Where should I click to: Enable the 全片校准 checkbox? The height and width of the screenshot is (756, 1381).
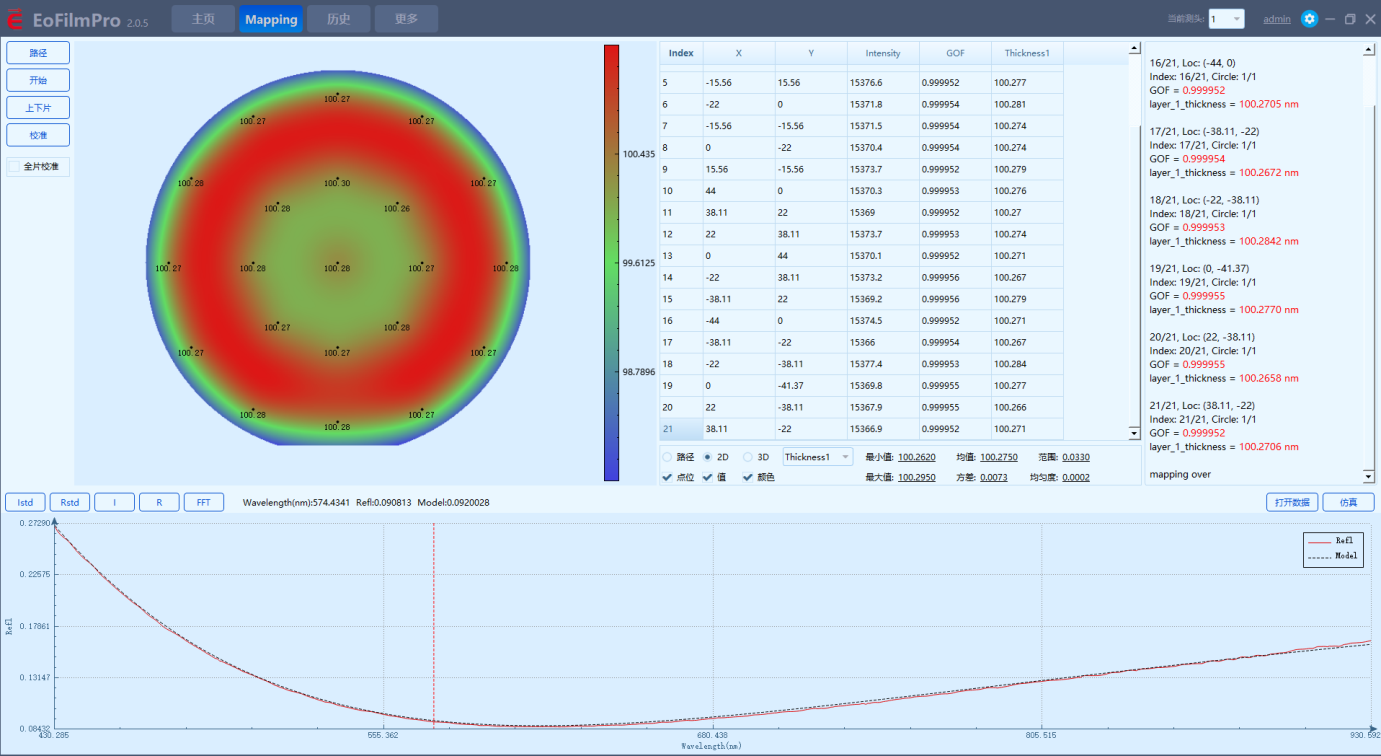pos(15,167)
